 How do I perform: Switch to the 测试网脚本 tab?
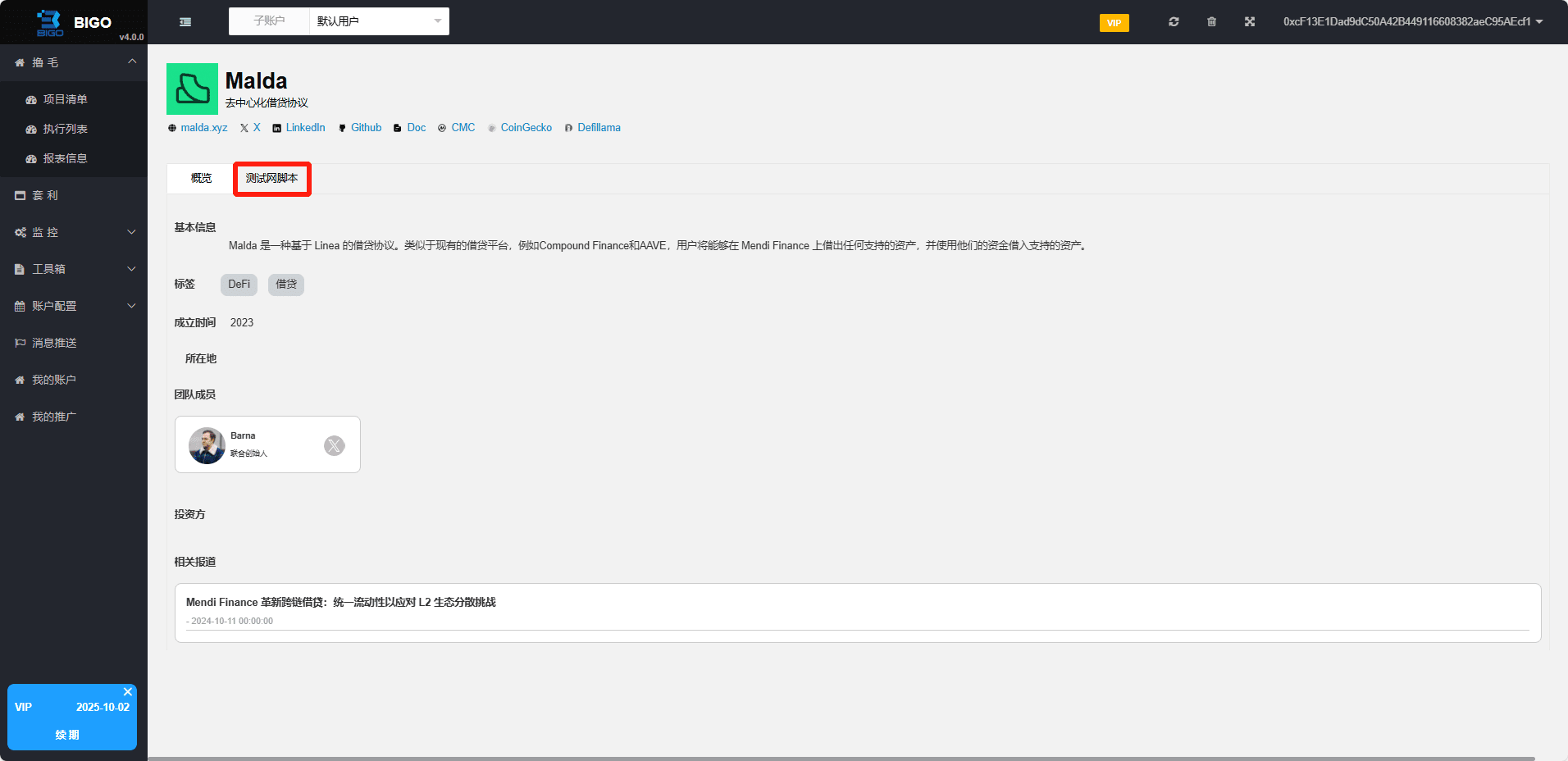coord(272,178)
